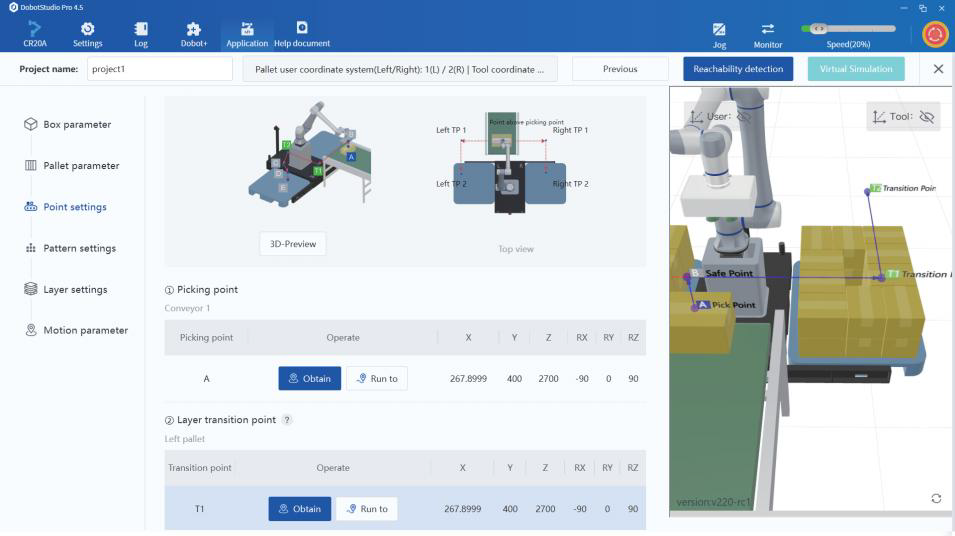Show help for Layer transition point
Image resolution: width=955 pixels, height=536 pixels.
click(287, 420)
